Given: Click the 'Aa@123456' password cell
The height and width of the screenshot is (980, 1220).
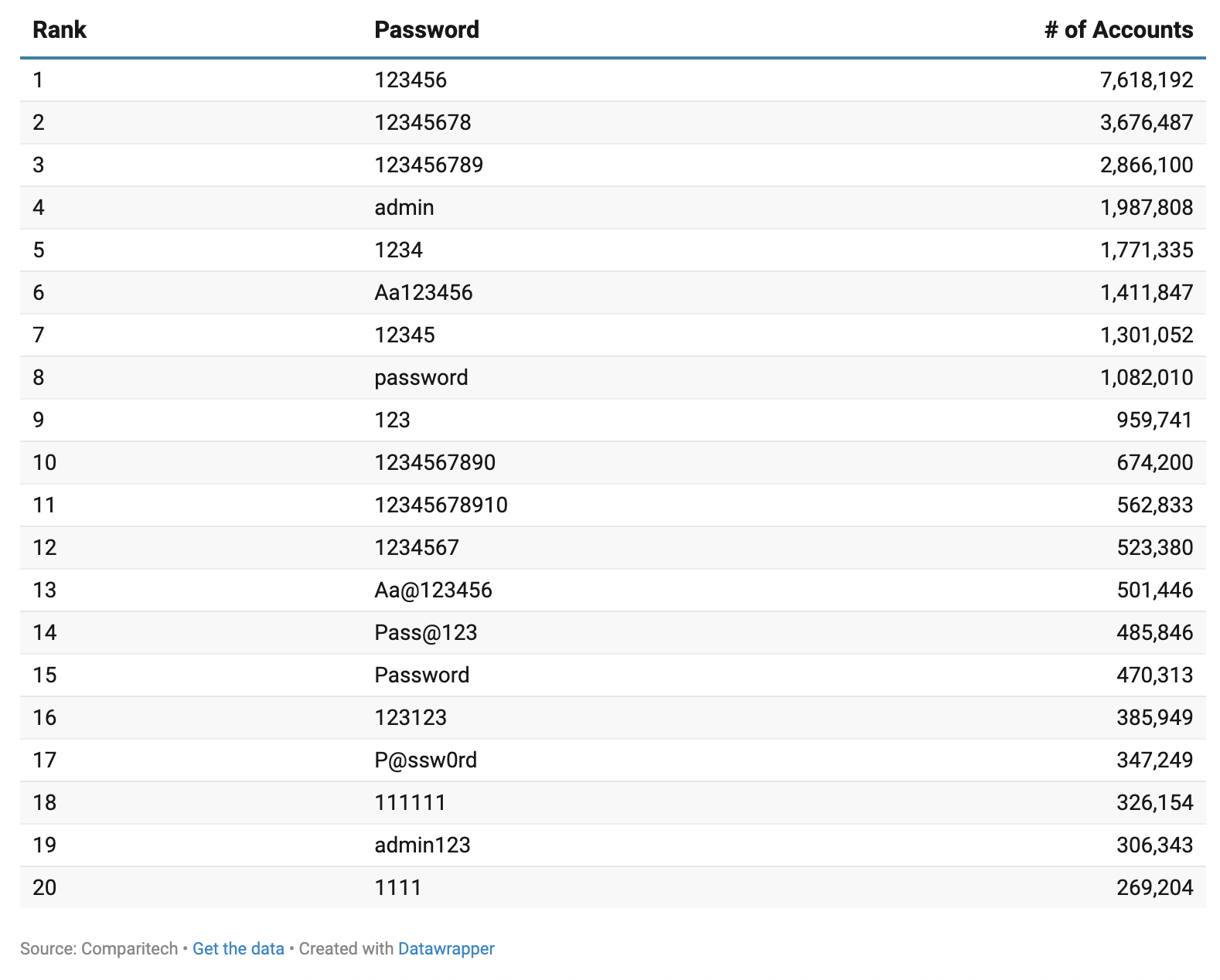Looking at the screenshot, I should point(433,590).
